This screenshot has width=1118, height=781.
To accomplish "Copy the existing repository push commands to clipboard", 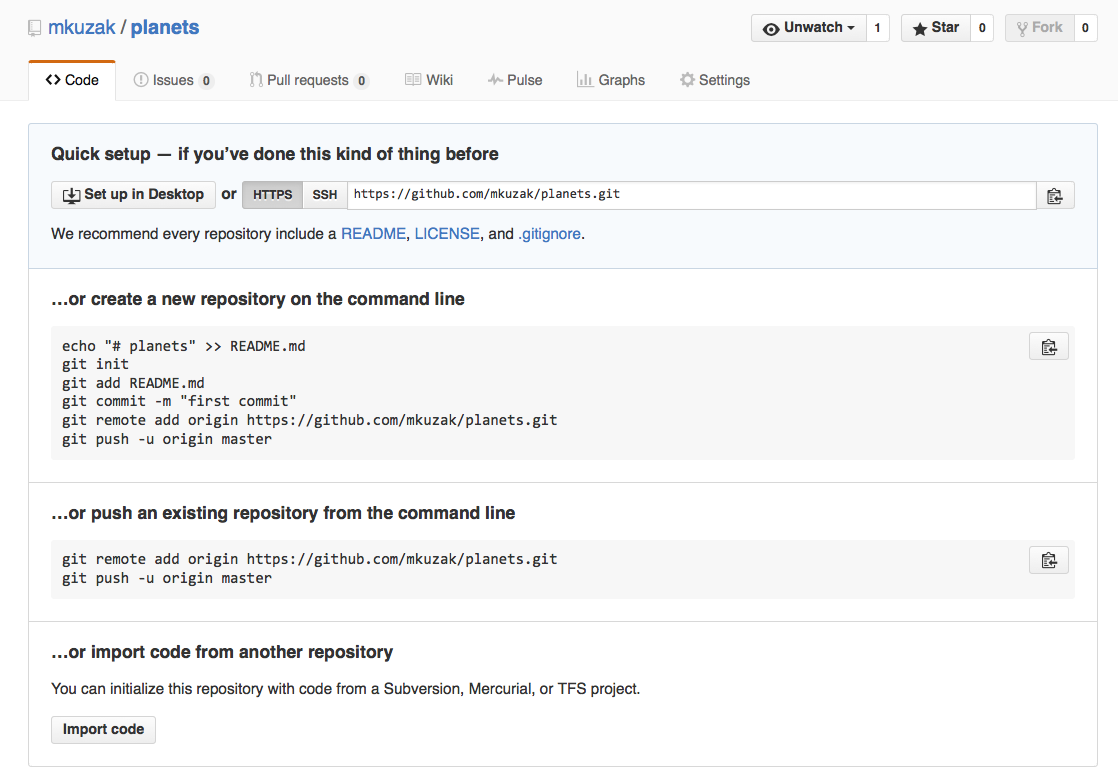I will tap(1048, 559).
